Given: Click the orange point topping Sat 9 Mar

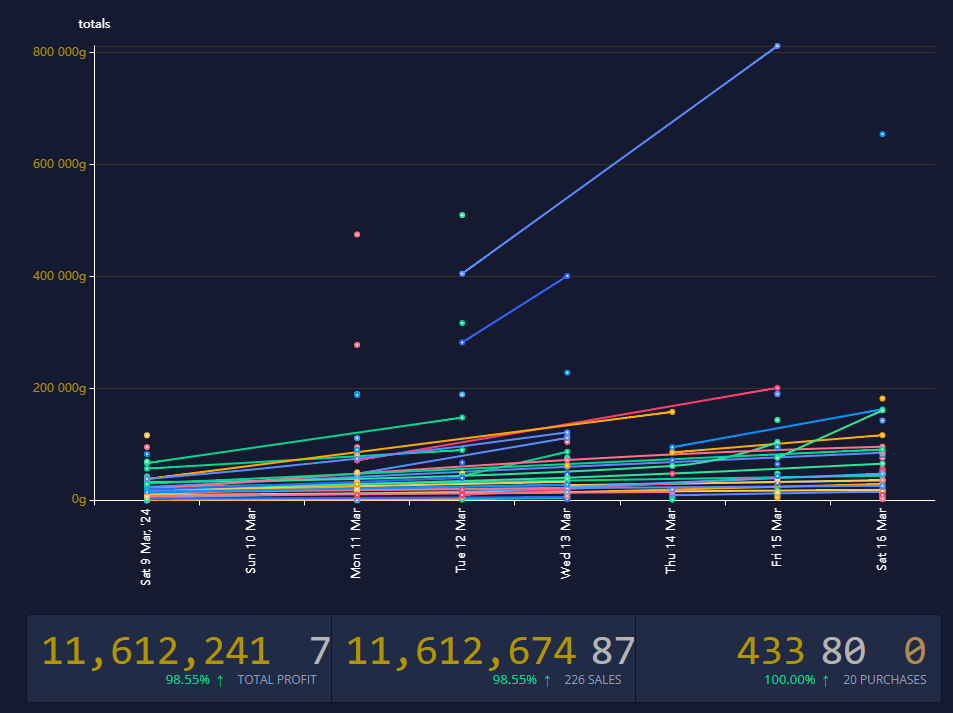Looking at the screenshot, I should point(147,435).
